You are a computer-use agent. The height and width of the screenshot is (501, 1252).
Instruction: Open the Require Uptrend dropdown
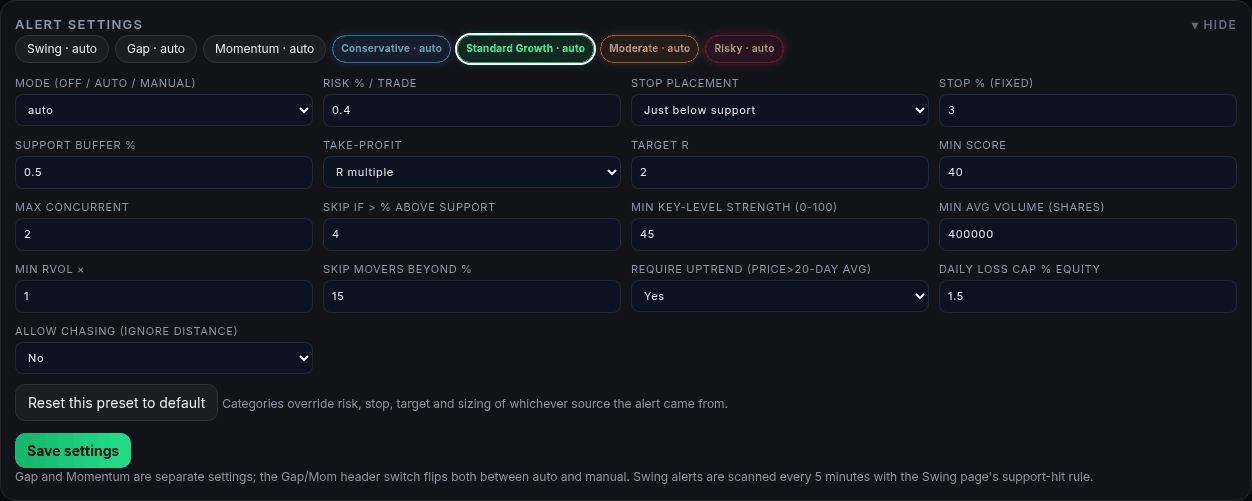(780, 296)
